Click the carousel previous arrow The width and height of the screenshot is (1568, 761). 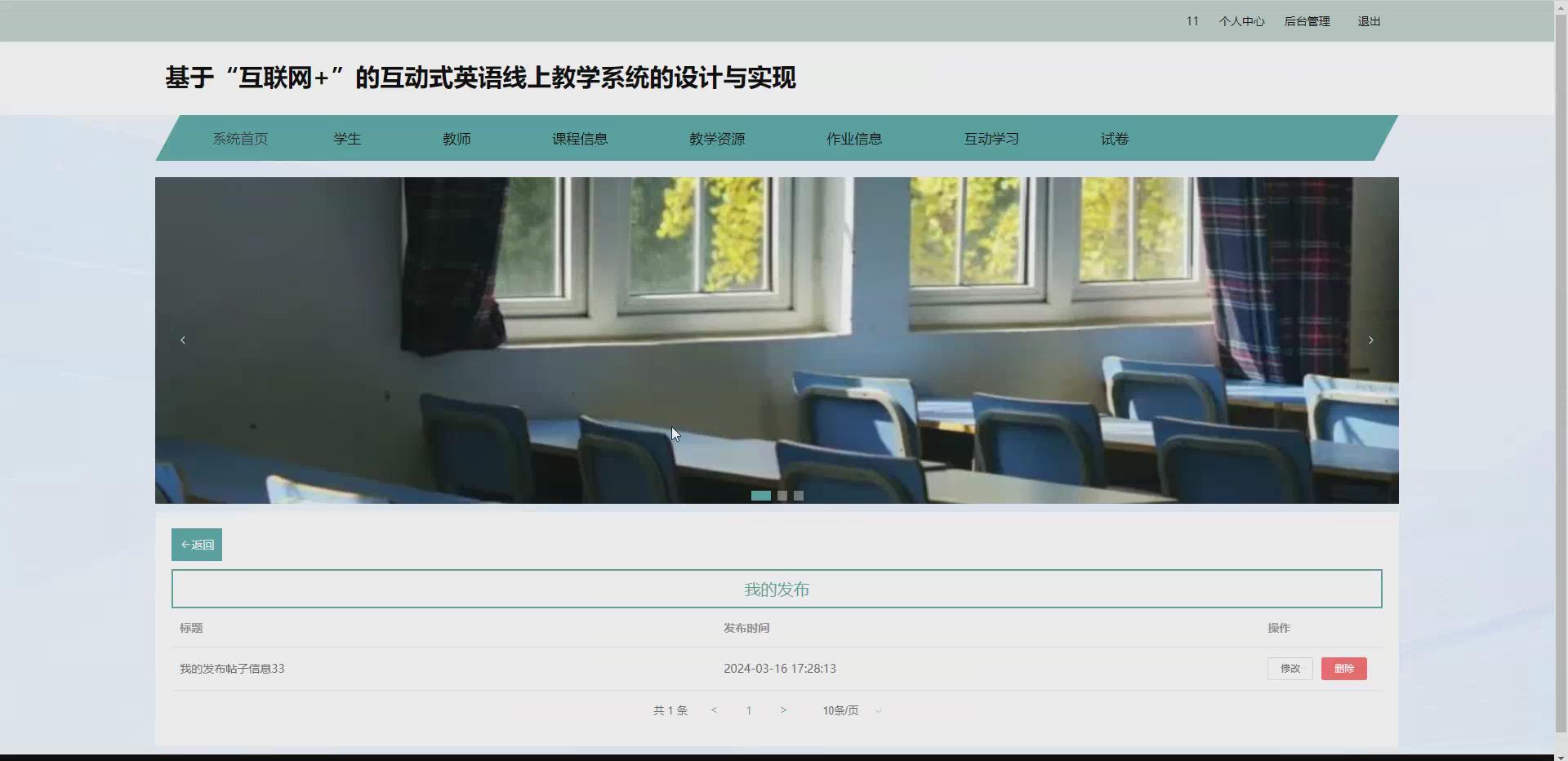(182, 340)
